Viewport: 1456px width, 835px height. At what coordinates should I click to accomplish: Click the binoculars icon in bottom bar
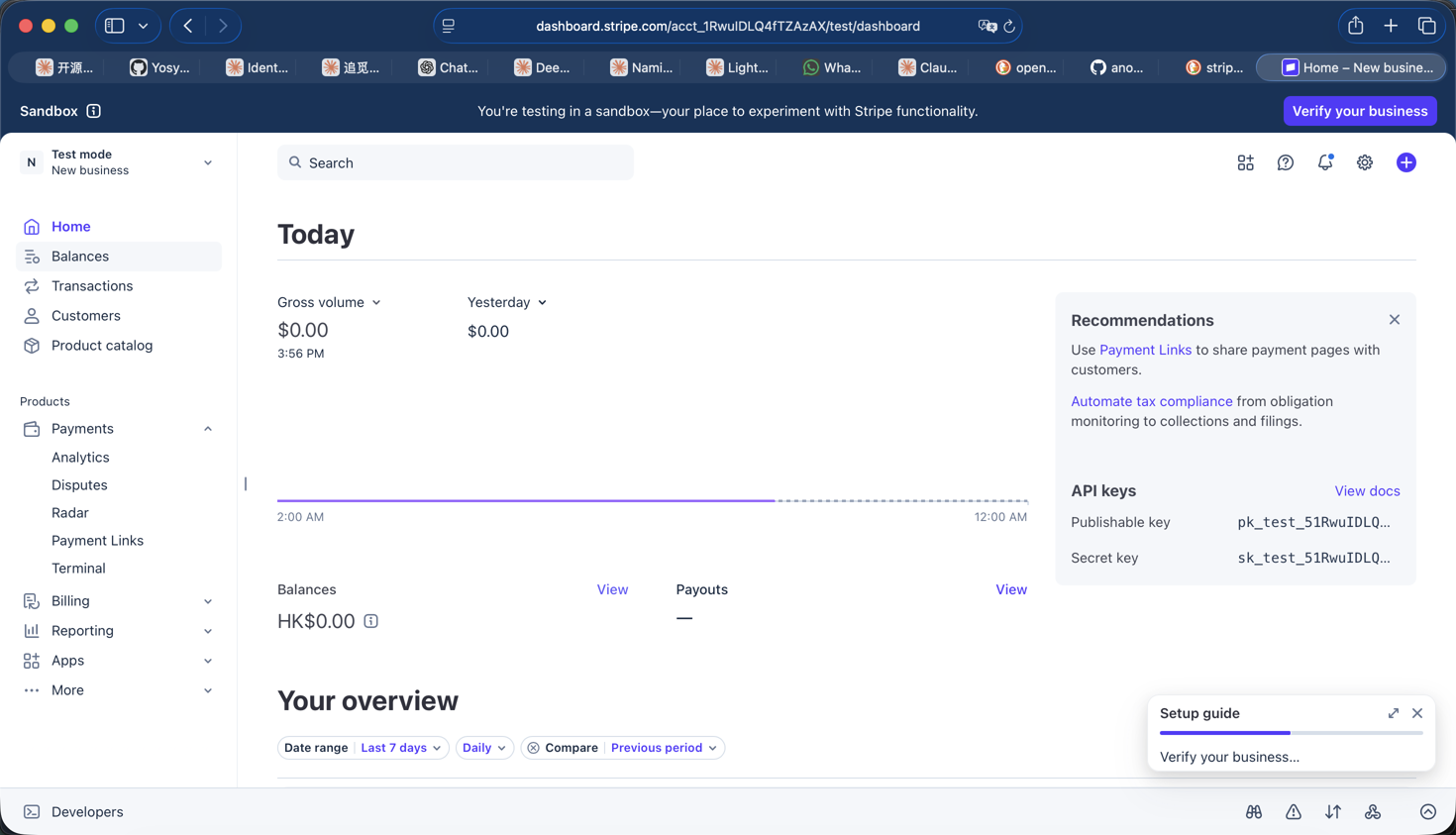tap(1254, 812)
